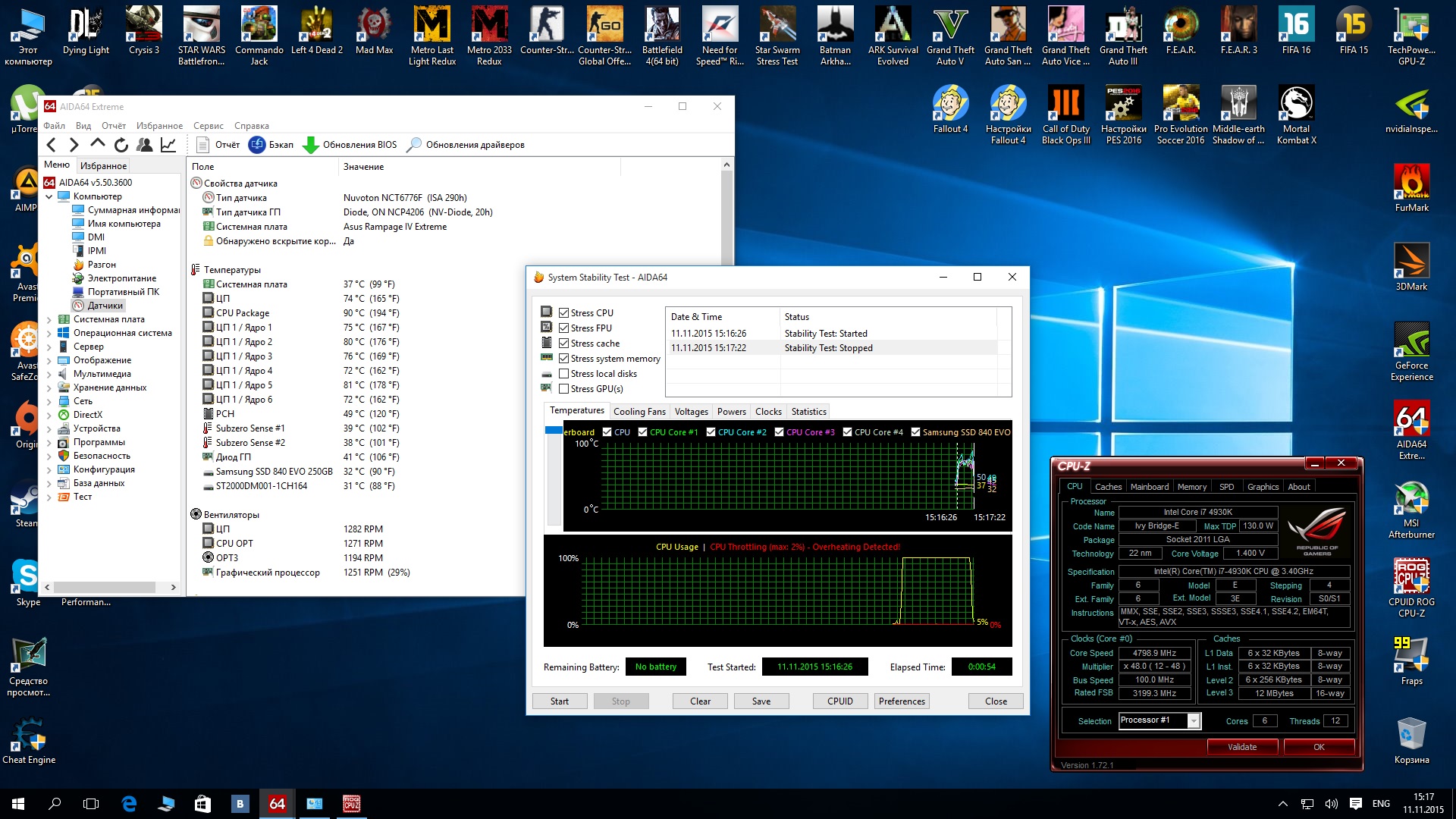
Task: Click the BIOS updates green arrow icon
Action: coord(310,145)
